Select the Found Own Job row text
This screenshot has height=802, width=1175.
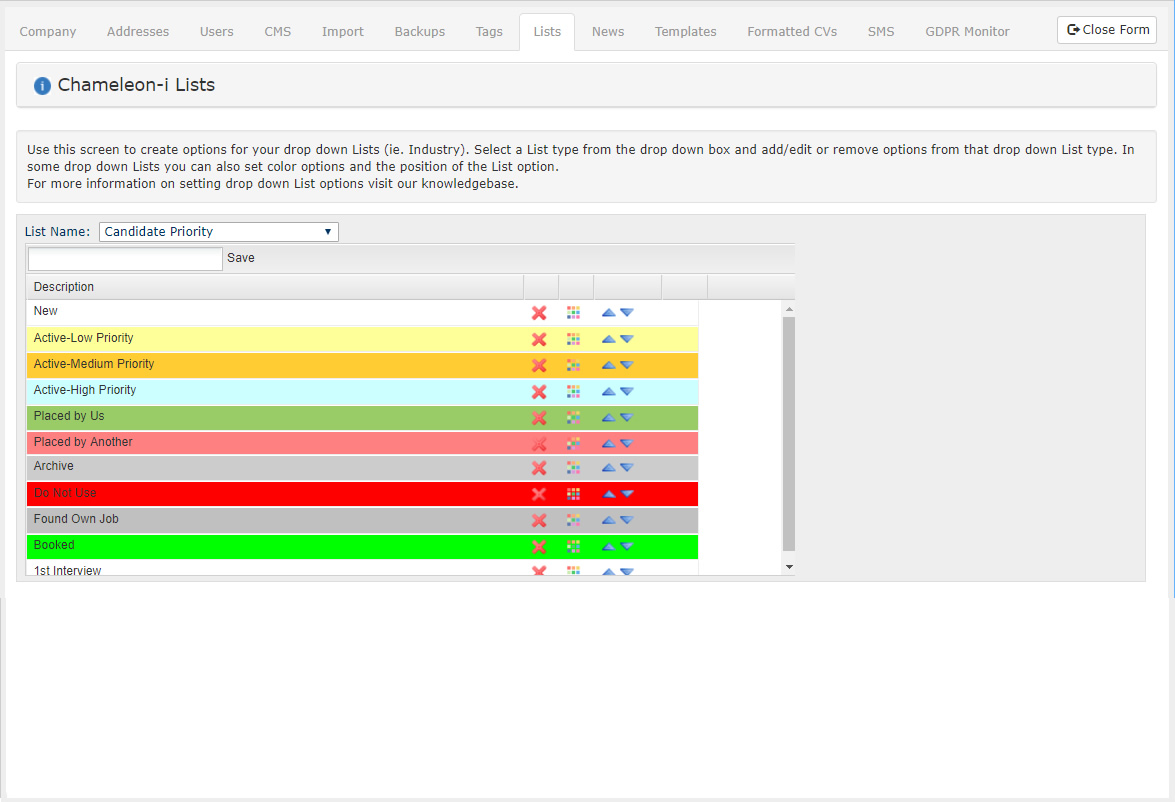pos(76,519)
